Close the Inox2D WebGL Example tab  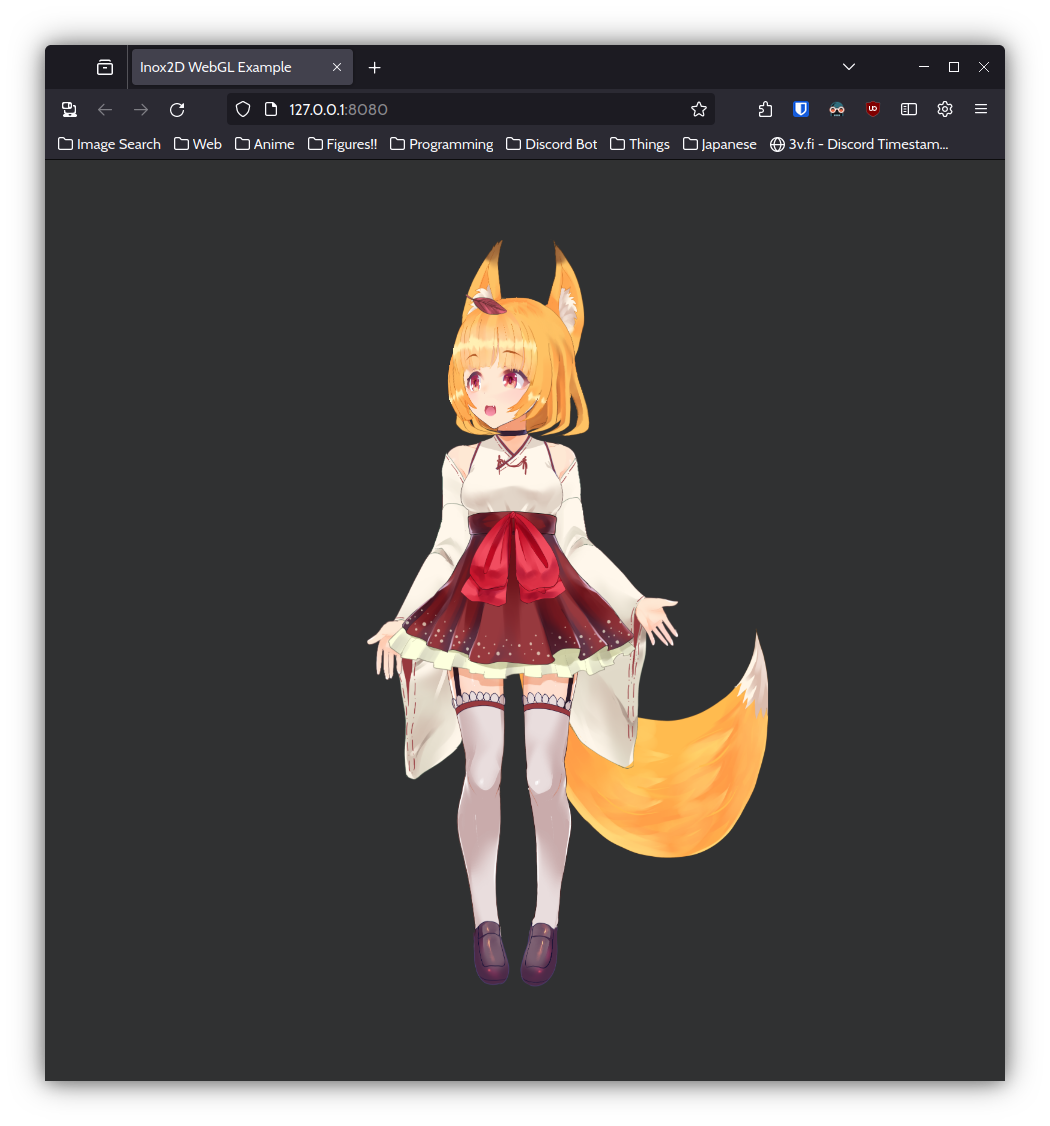point(337,67)
